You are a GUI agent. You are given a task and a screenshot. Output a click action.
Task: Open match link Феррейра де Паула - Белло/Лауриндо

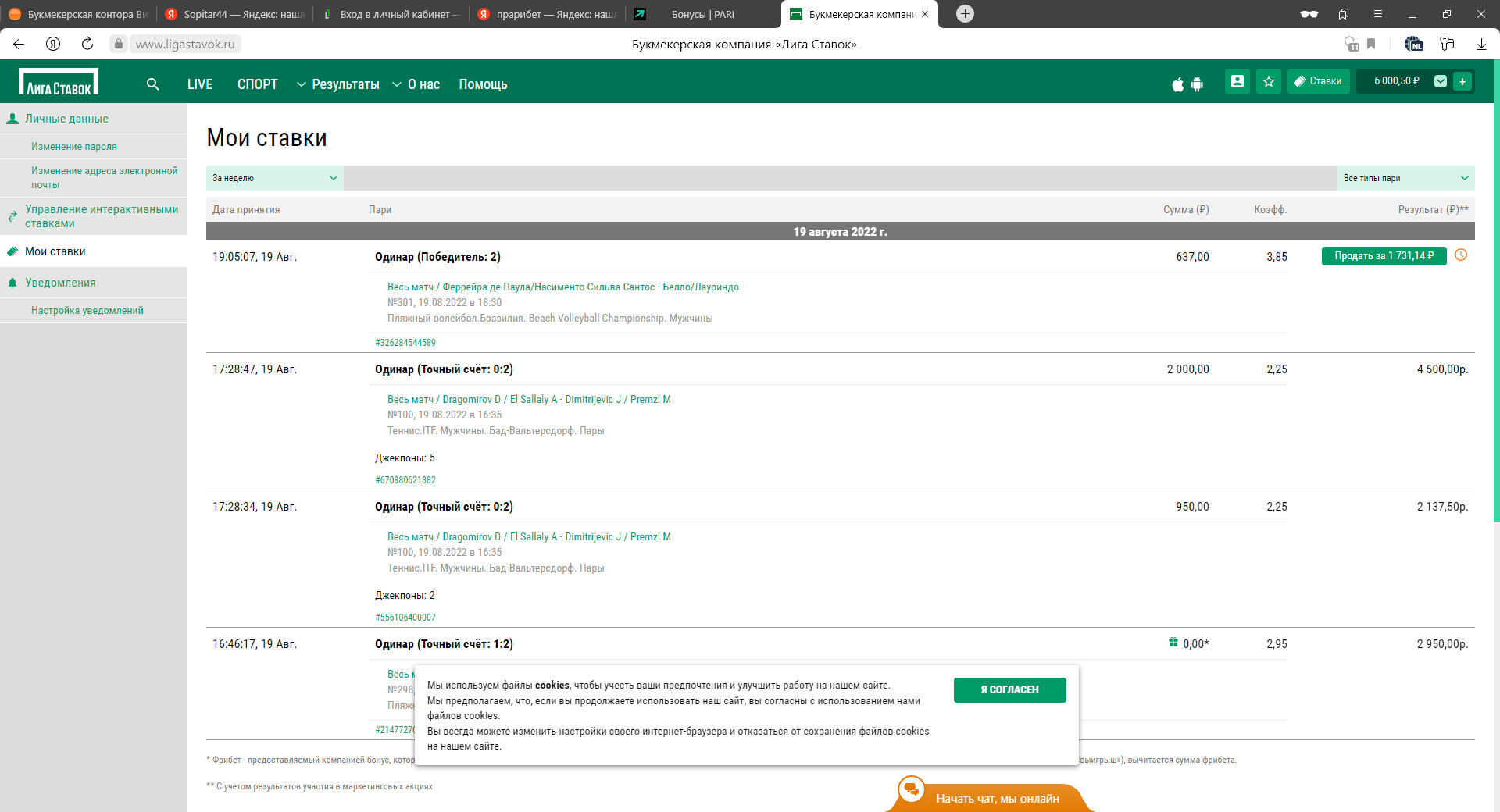pos(563,287)
